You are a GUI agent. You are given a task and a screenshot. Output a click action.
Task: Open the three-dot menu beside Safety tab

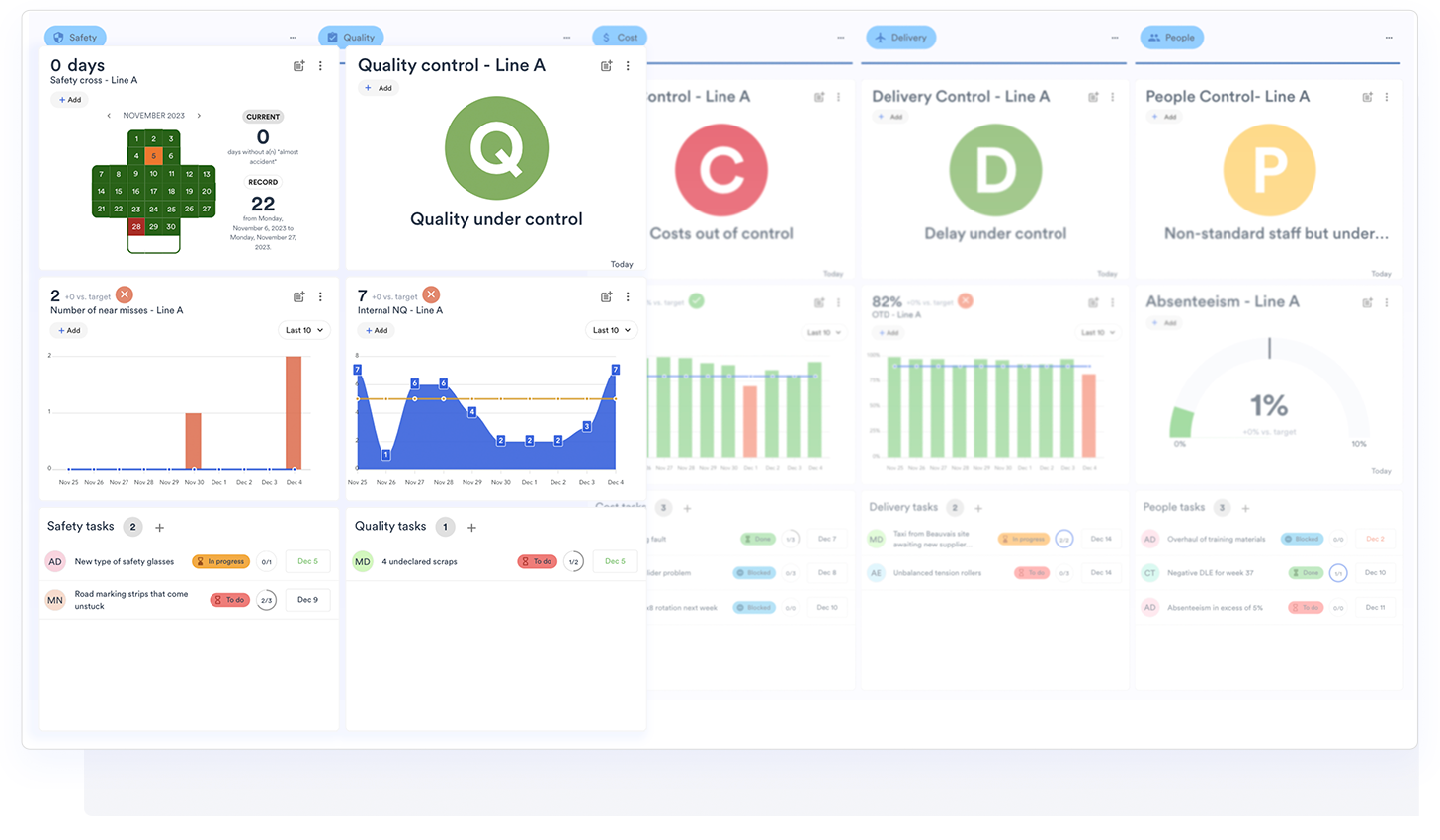coord(293,38)
